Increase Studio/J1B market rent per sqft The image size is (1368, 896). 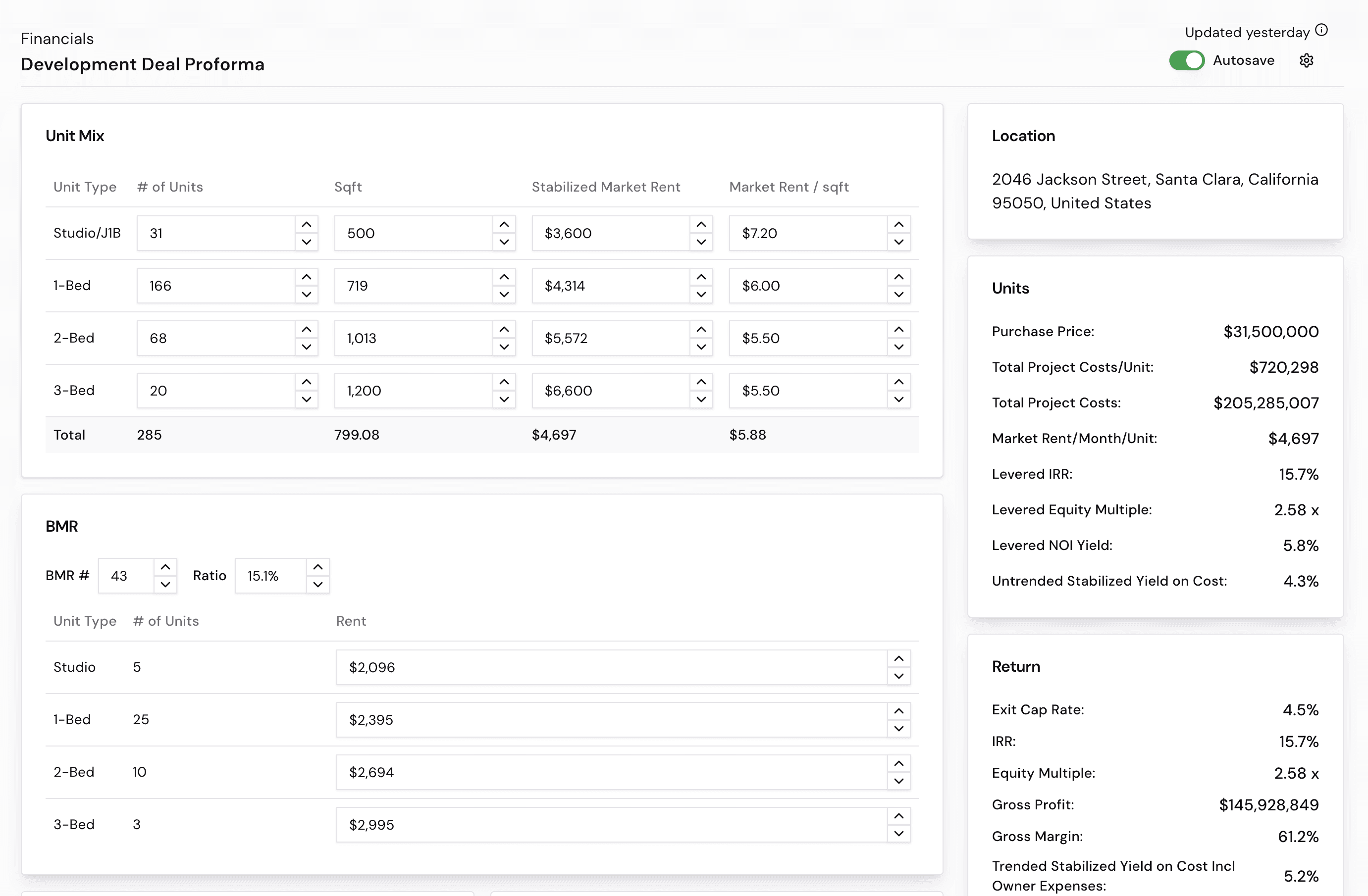(x=899, y=225)
